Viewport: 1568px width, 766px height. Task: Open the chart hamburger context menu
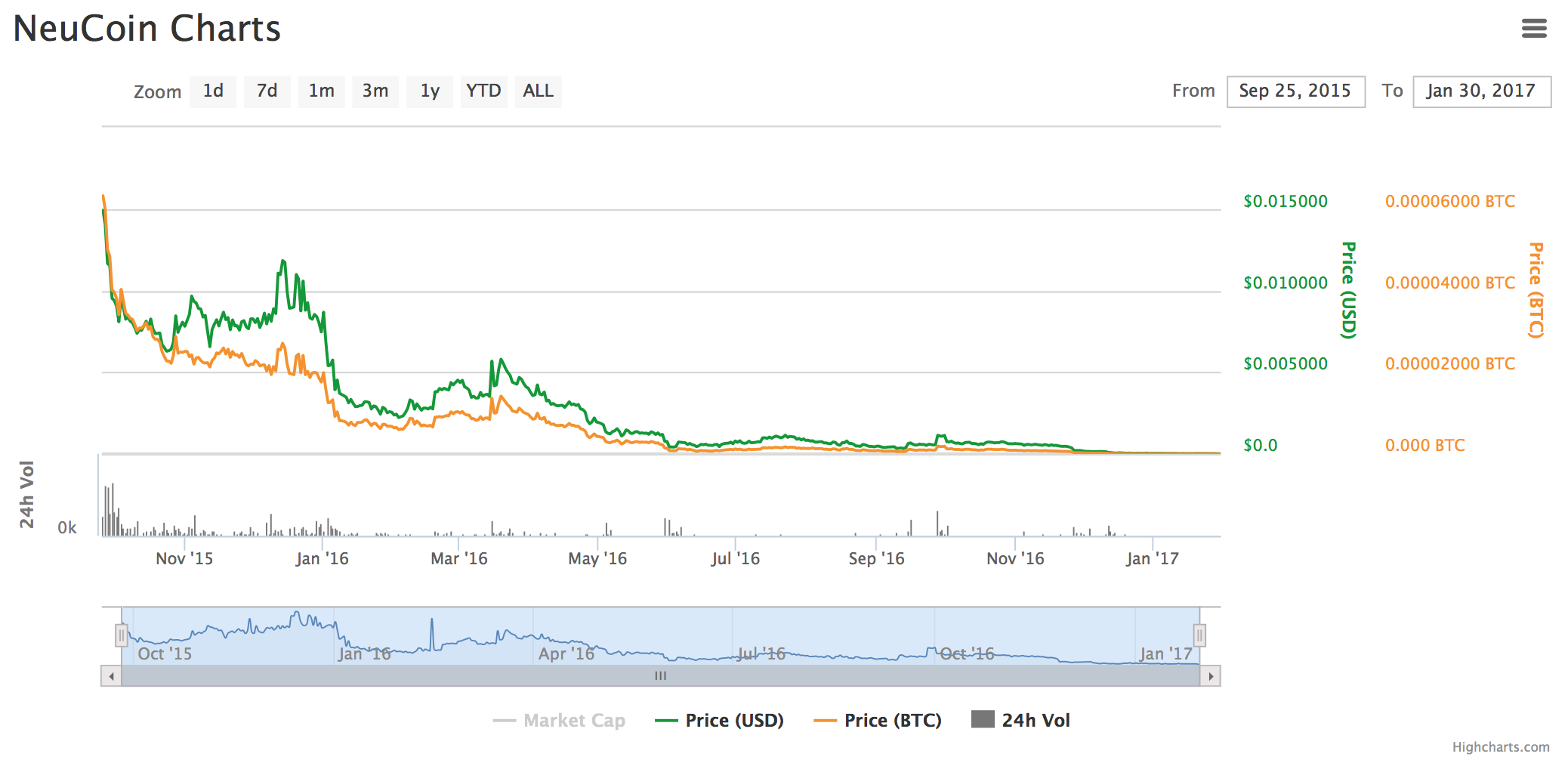click(1534, 29)
